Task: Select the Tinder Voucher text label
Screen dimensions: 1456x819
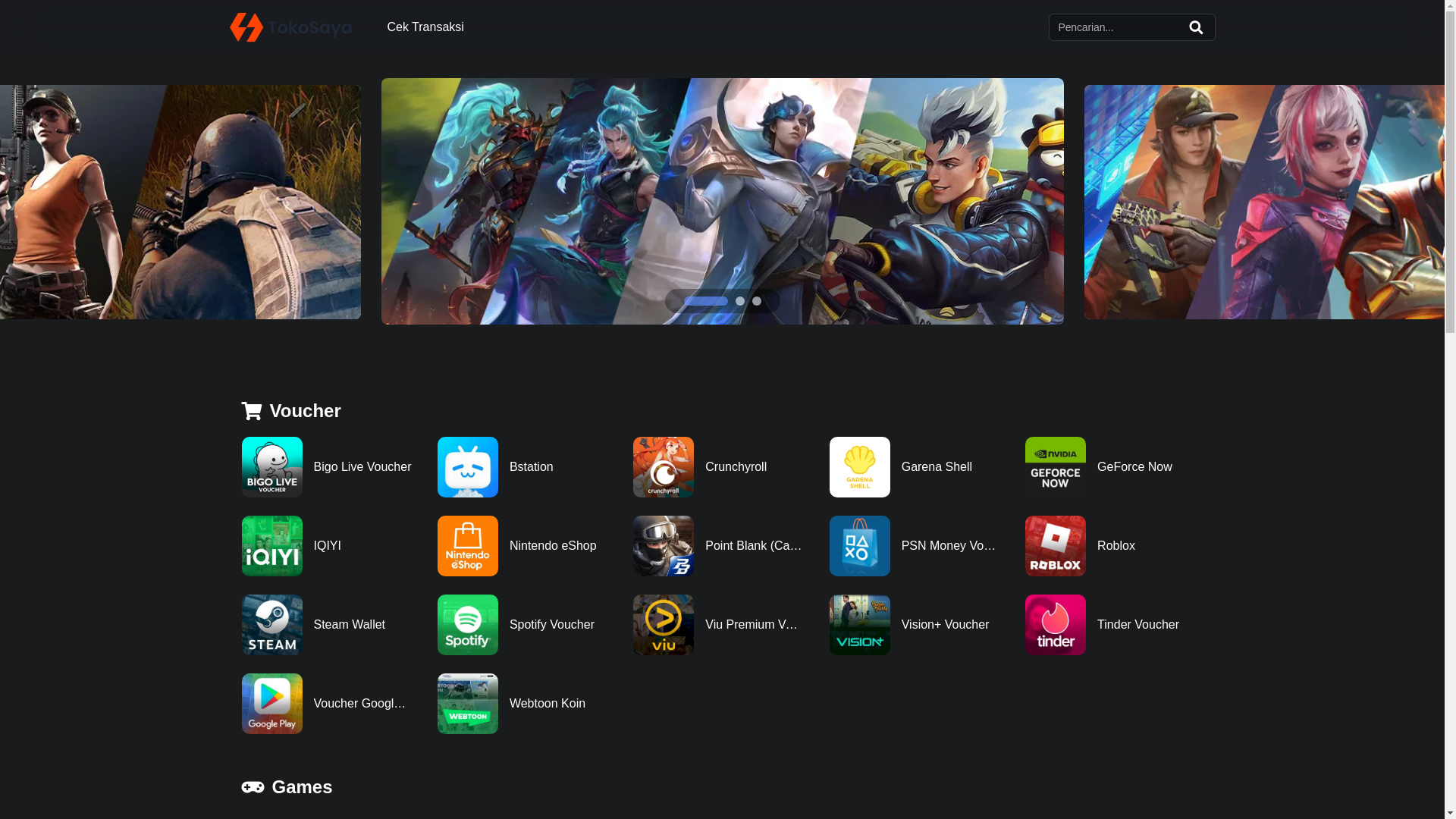Action: tap(1138, 625)
